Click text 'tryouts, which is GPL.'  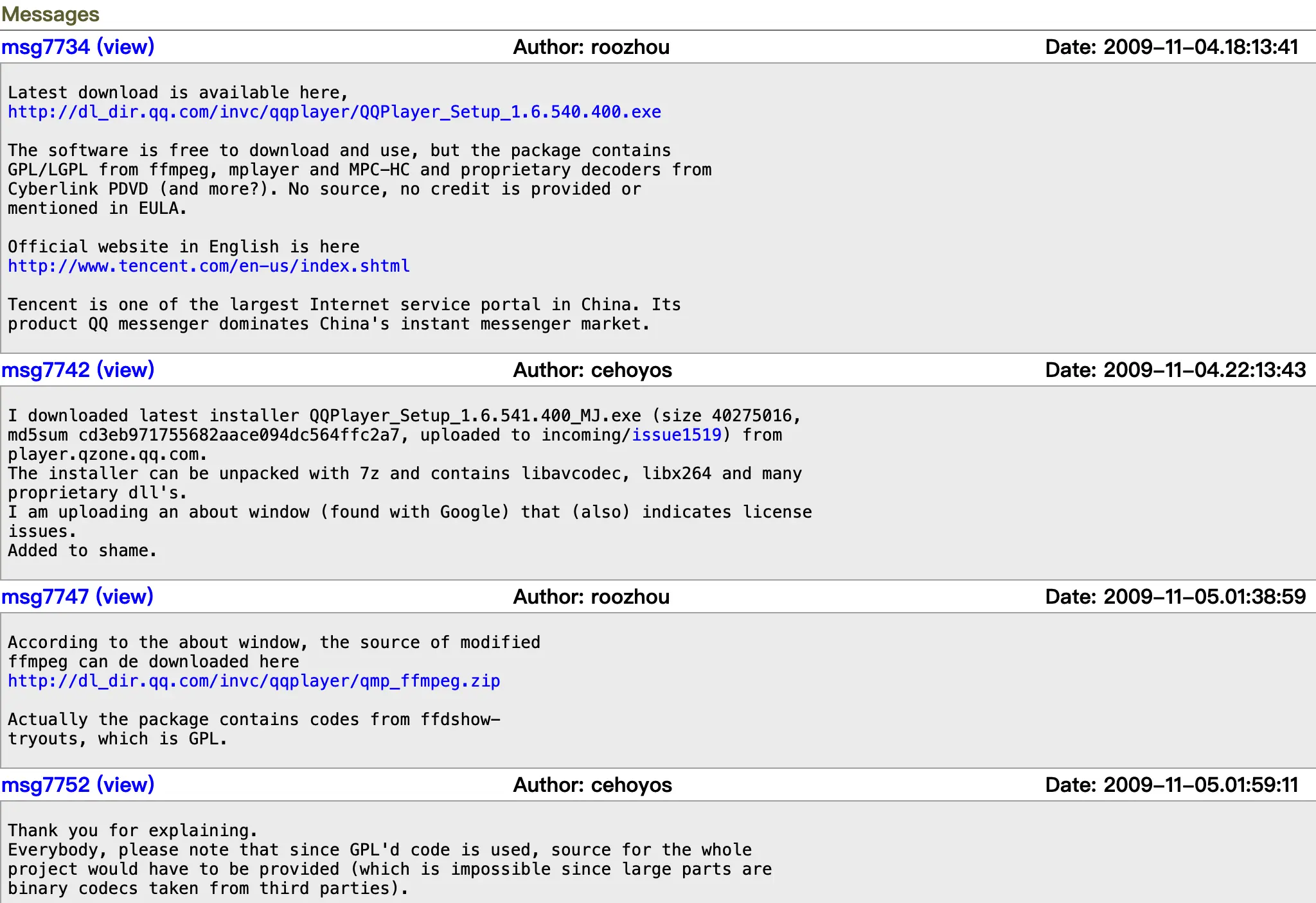point(118,739)
